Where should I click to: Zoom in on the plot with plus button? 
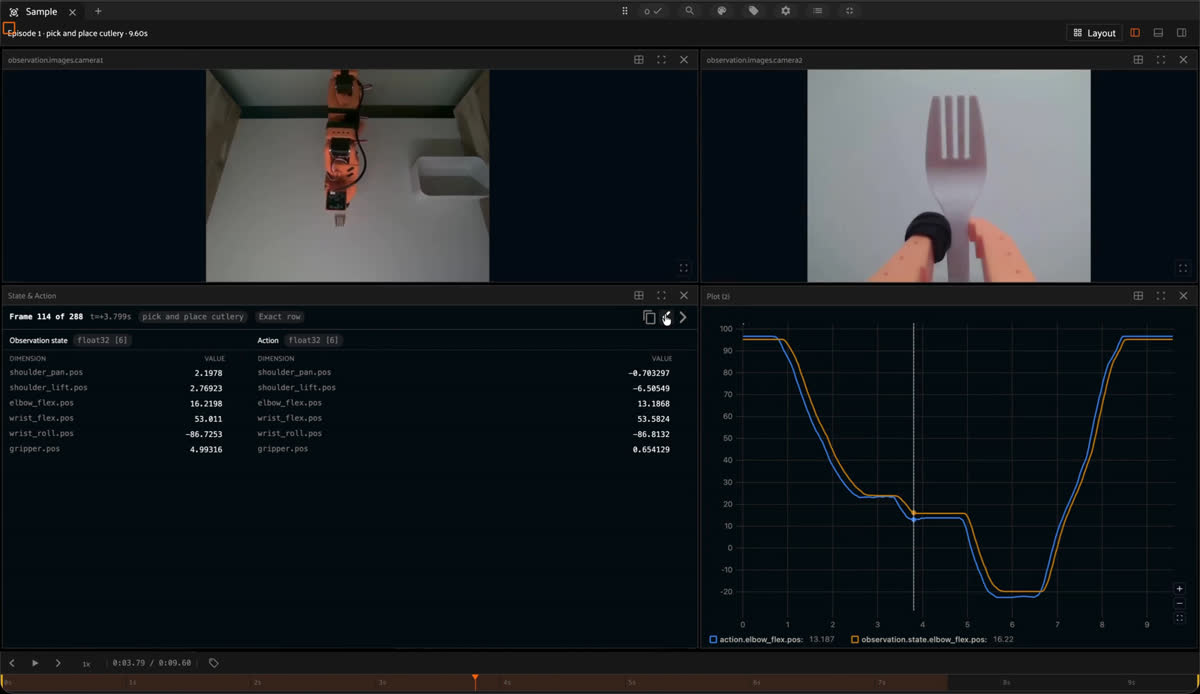tap(1180, 589)
